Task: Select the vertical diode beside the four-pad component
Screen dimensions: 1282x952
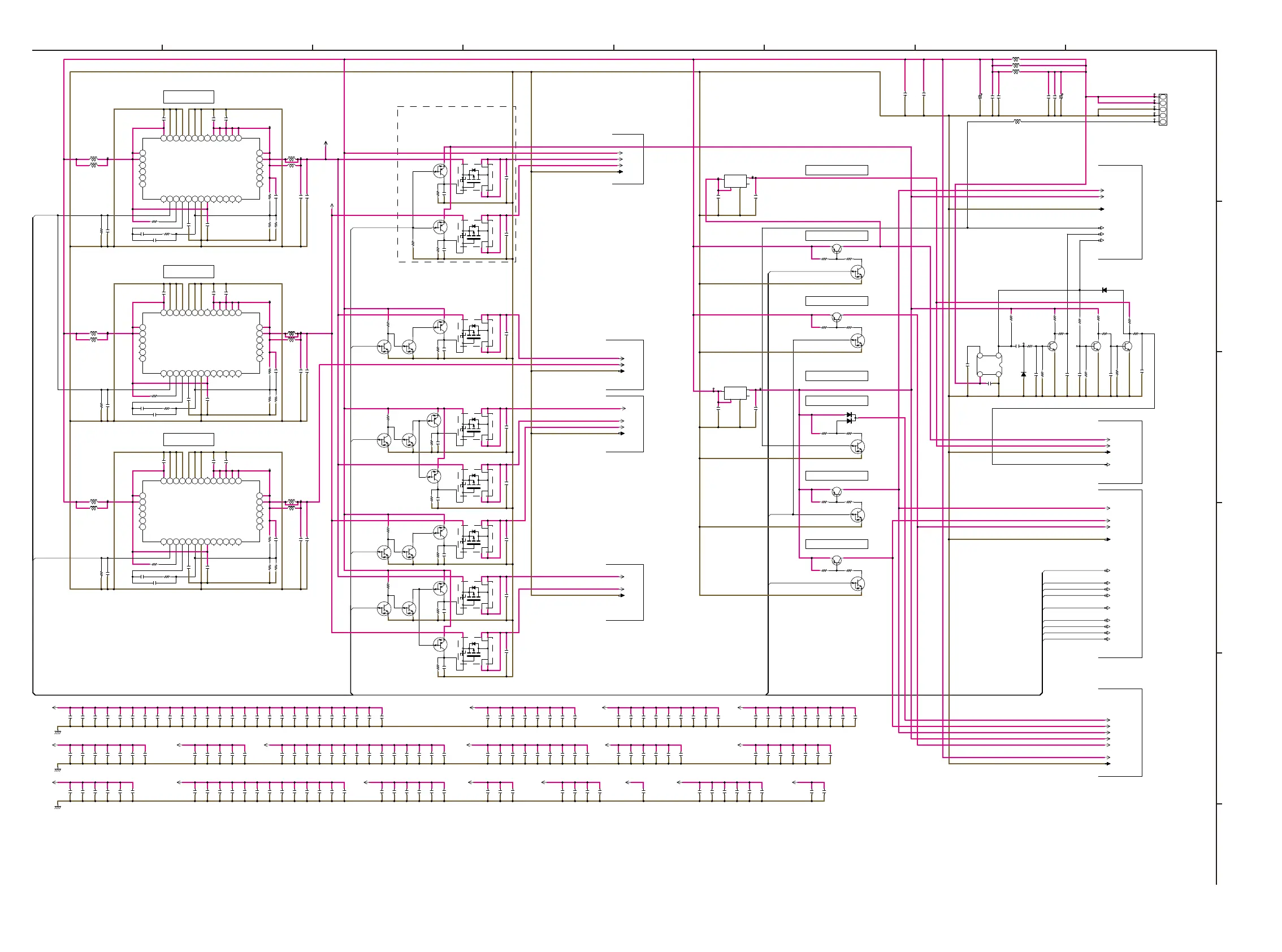Action: (1023, 374)
